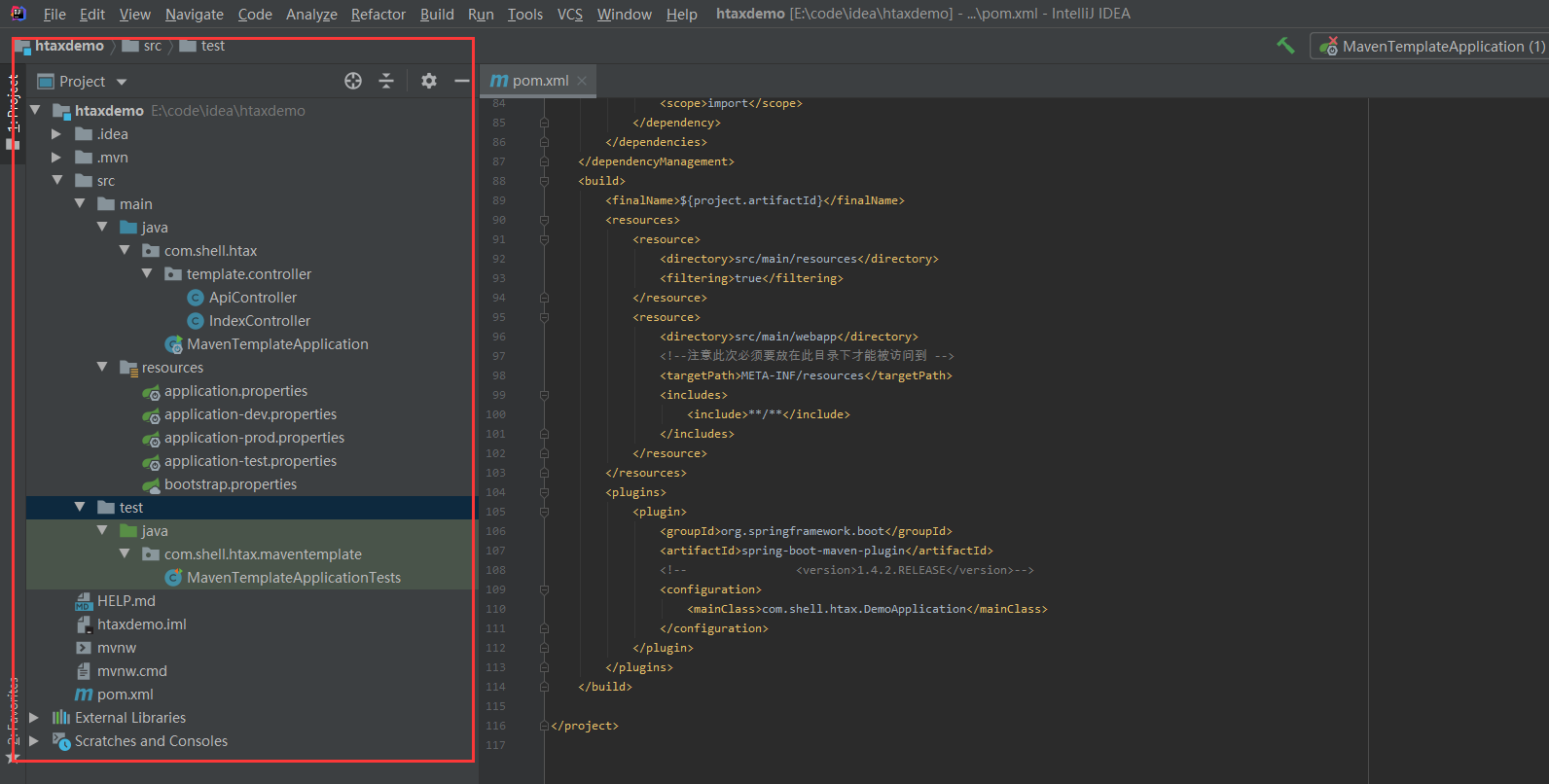Collapse the main java folder arrow
Image resolution: width=1549 pixels, height=784 pixels.
(102, 227)
